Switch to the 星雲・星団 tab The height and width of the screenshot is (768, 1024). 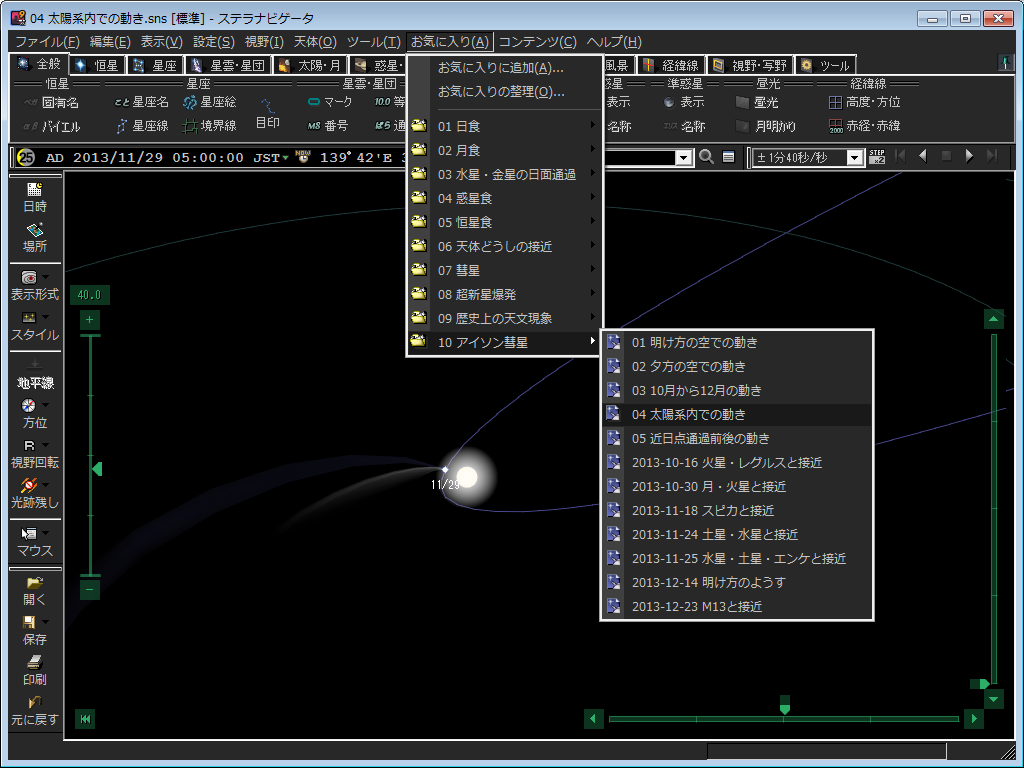(x=227, y=65)
